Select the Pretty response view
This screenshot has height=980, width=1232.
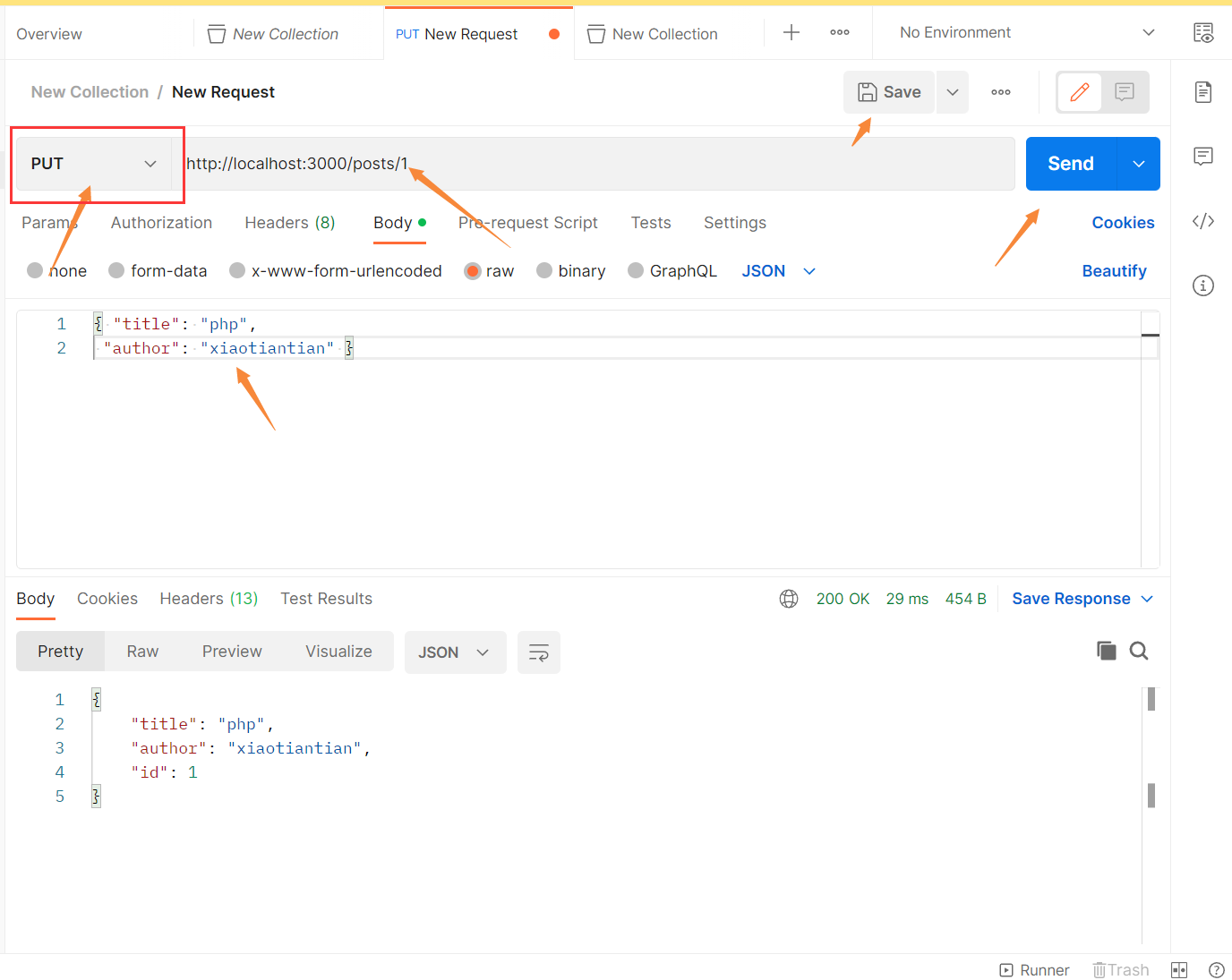(x=60, y=652)
